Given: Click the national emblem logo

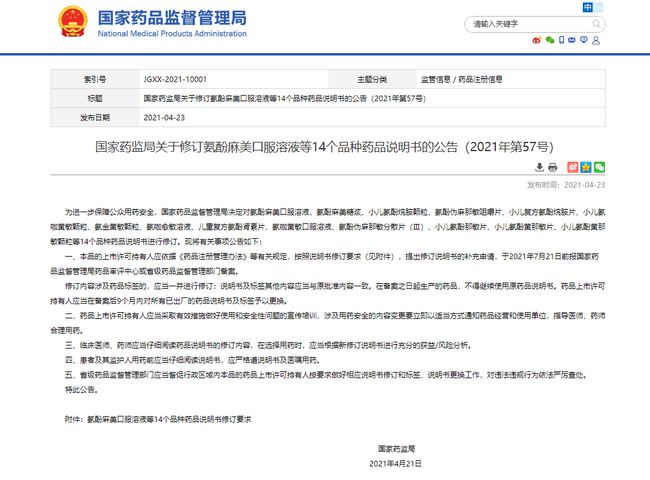Looking at the screenshot, I should coord(73,22).
